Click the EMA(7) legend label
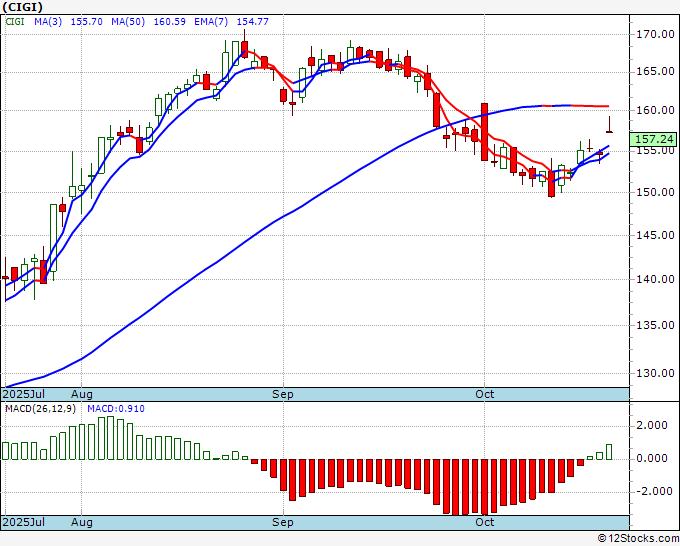This screenshot has width=680, height=546. 211,21
